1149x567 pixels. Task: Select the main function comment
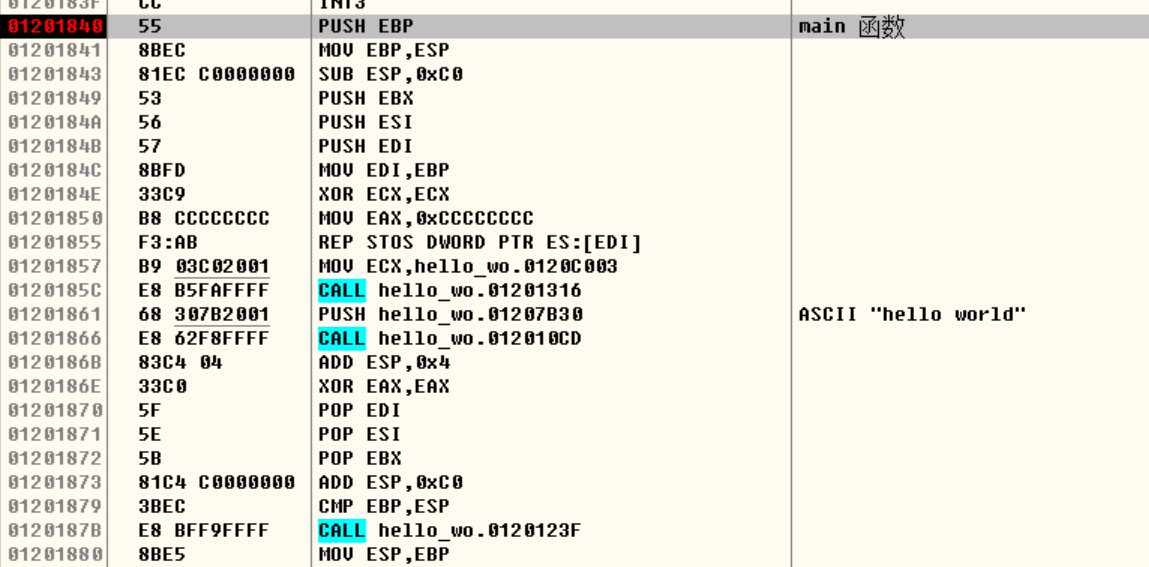coord(851,27)
